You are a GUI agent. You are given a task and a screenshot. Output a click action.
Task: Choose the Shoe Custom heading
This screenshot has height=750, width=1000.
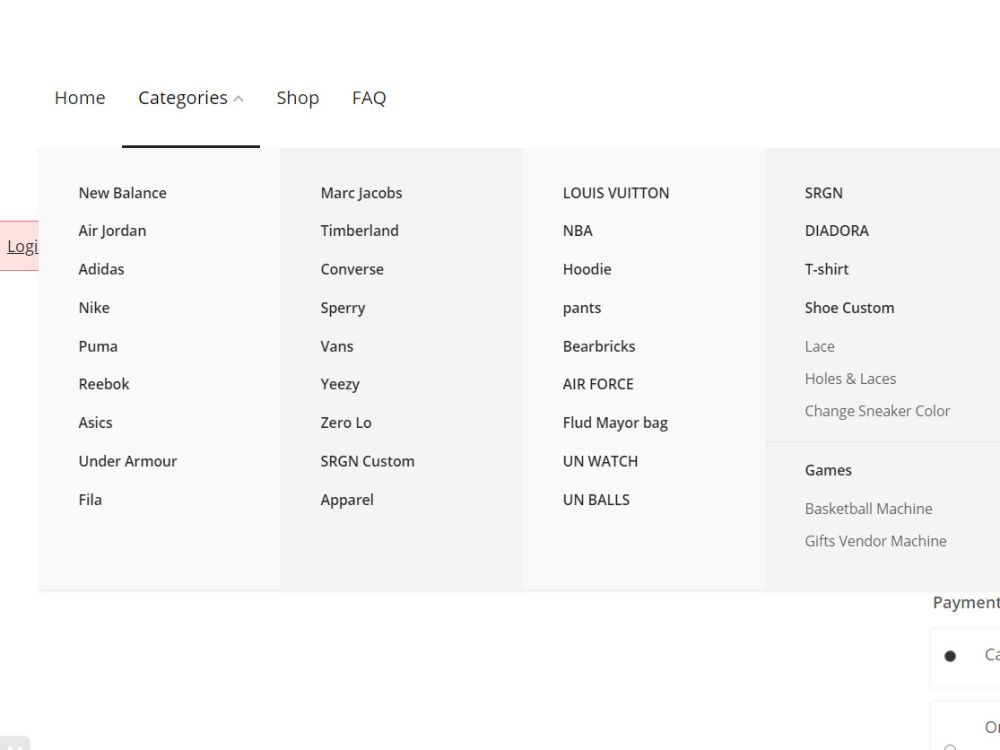click(x=849, y=307)
